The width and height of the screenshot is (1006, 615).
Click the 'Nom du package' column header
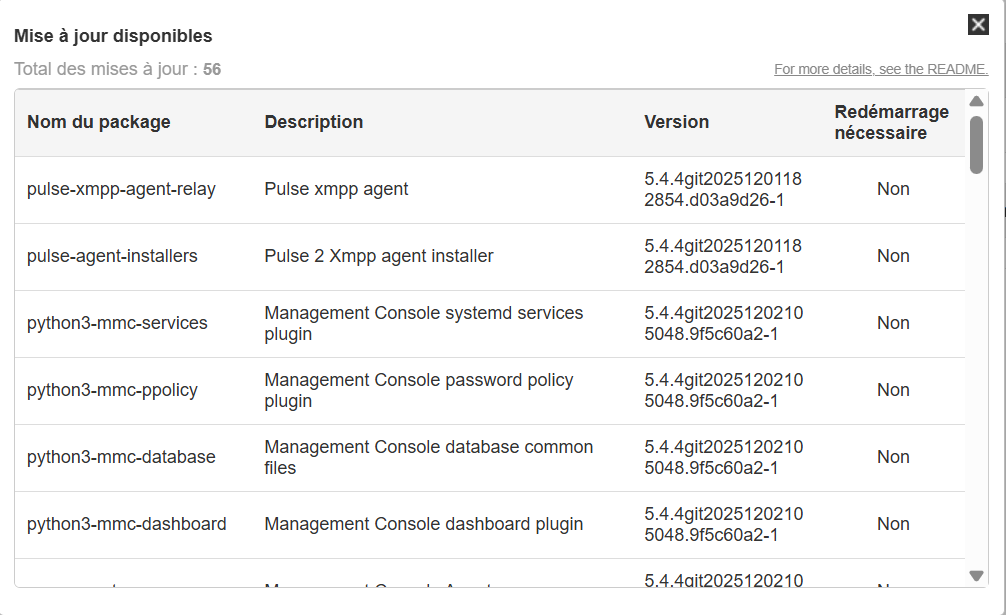(99, 122)
